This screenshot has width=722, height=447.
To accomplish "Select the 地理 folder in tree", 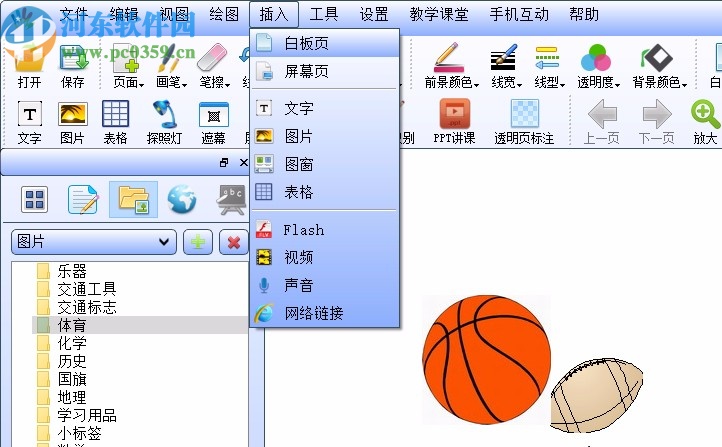I will click(72, 397).
